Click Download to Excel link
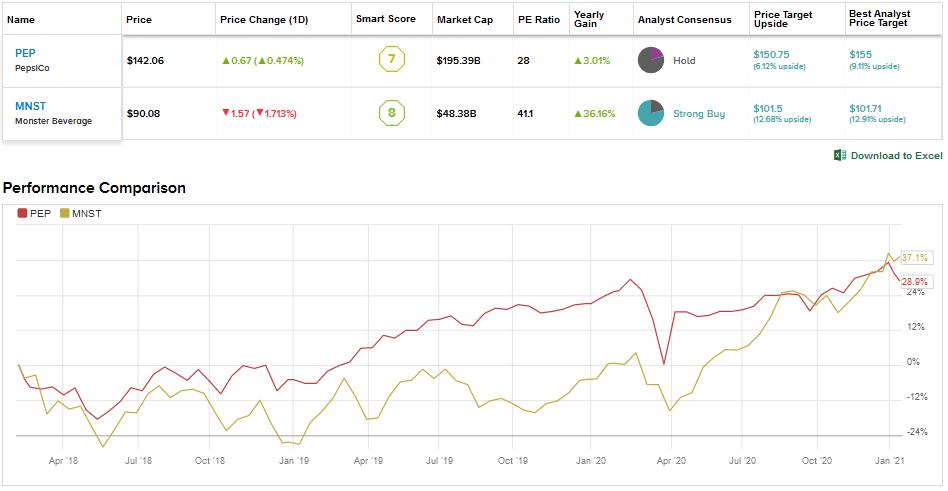This screenshot has width=948, height=491. (897, 155)
